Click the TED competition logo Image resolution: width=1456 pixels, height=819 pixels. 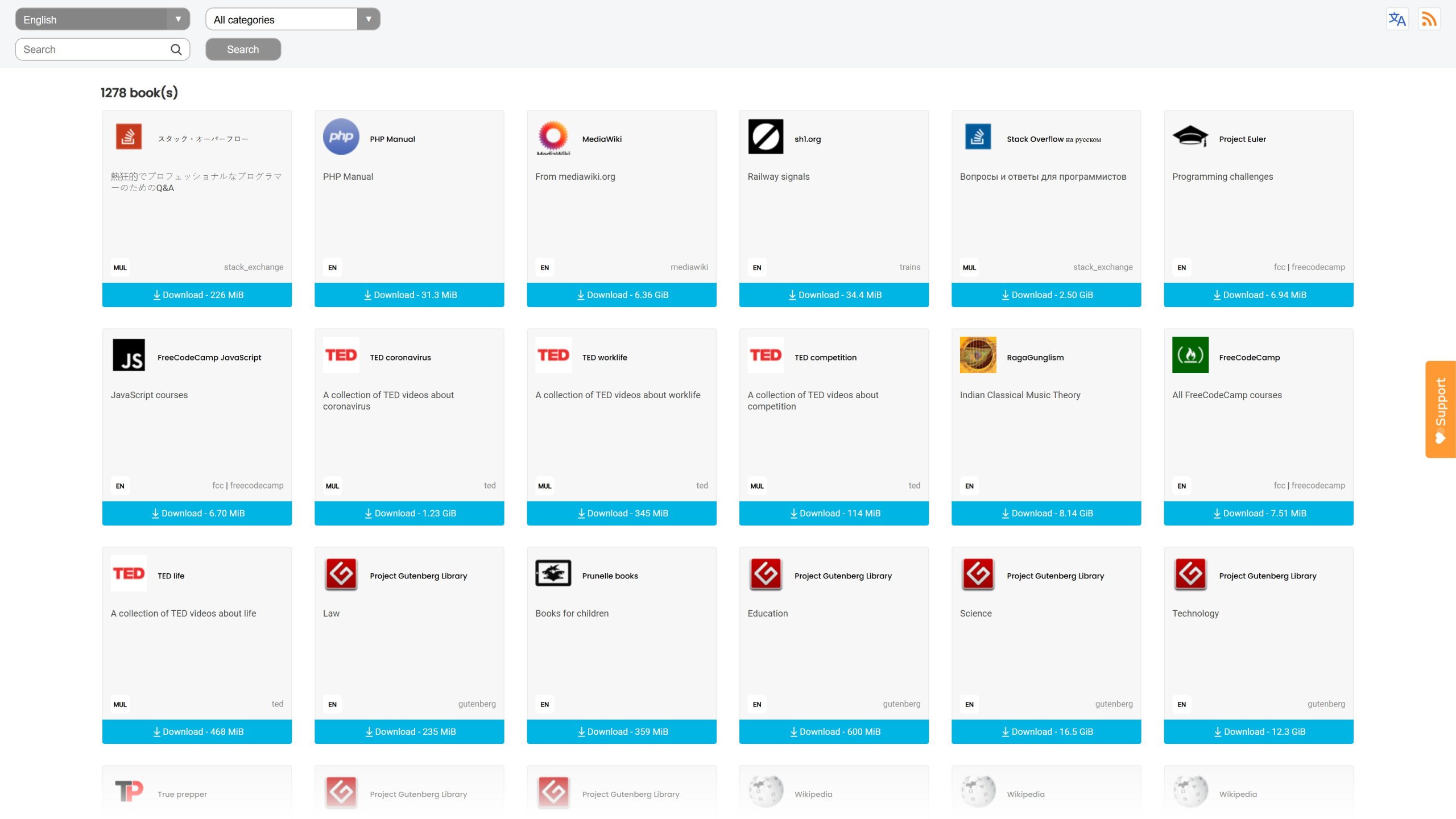click(x=766, y=355)
